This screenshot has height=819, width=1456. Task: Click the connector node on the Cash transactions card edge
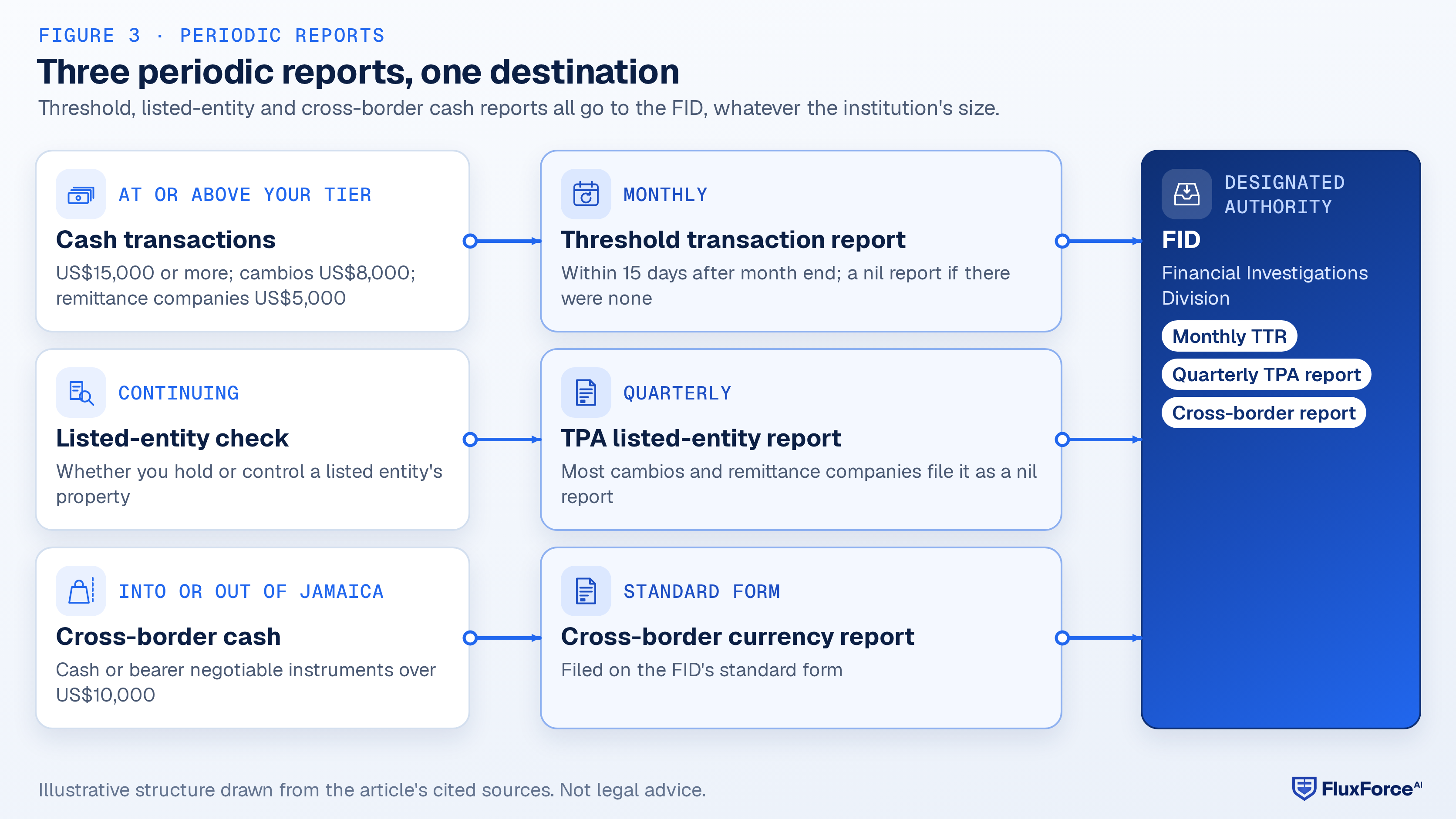470,241
